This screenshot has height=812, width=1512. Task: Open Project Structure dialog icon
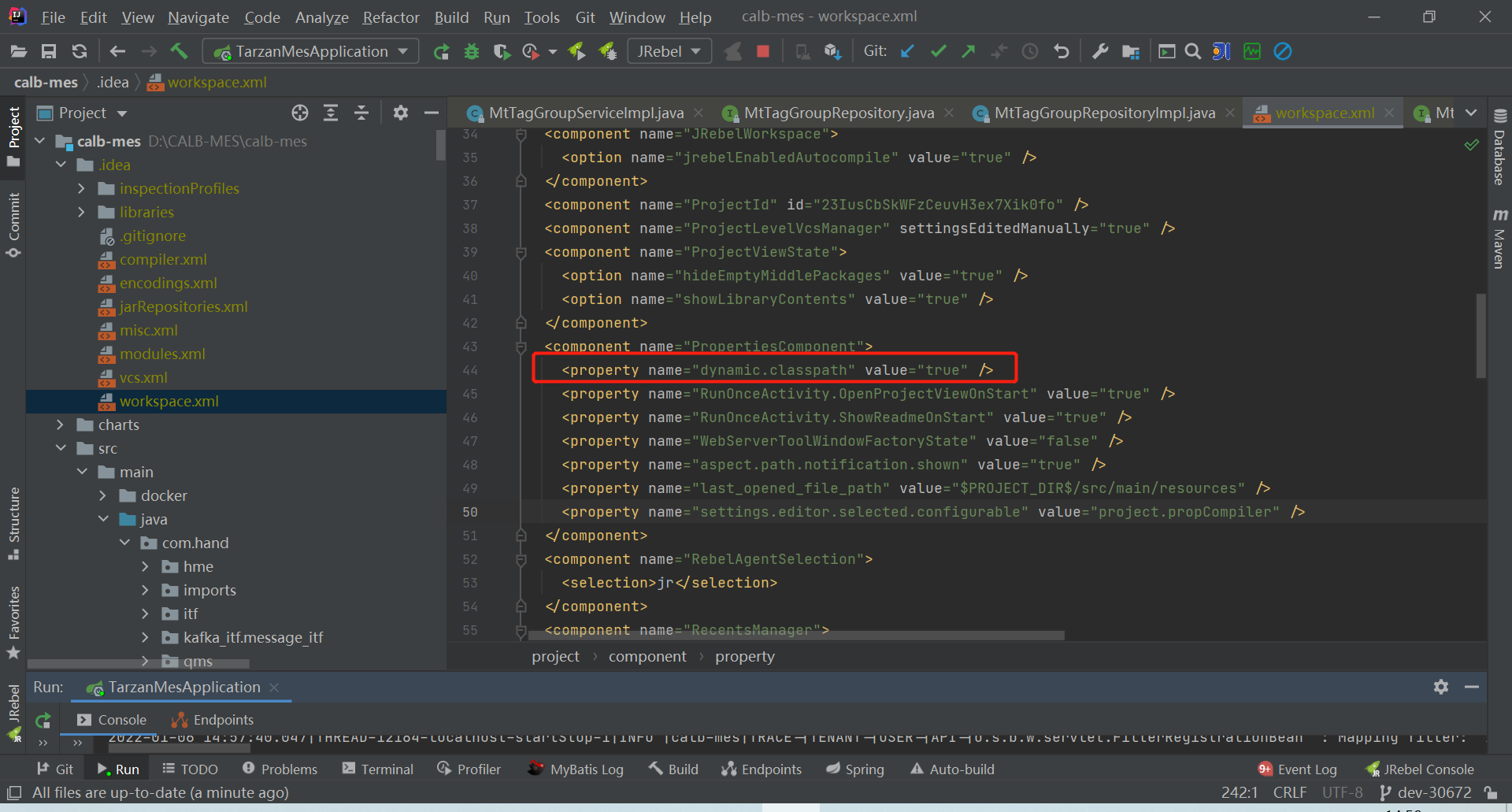[x=1131, y=52]
